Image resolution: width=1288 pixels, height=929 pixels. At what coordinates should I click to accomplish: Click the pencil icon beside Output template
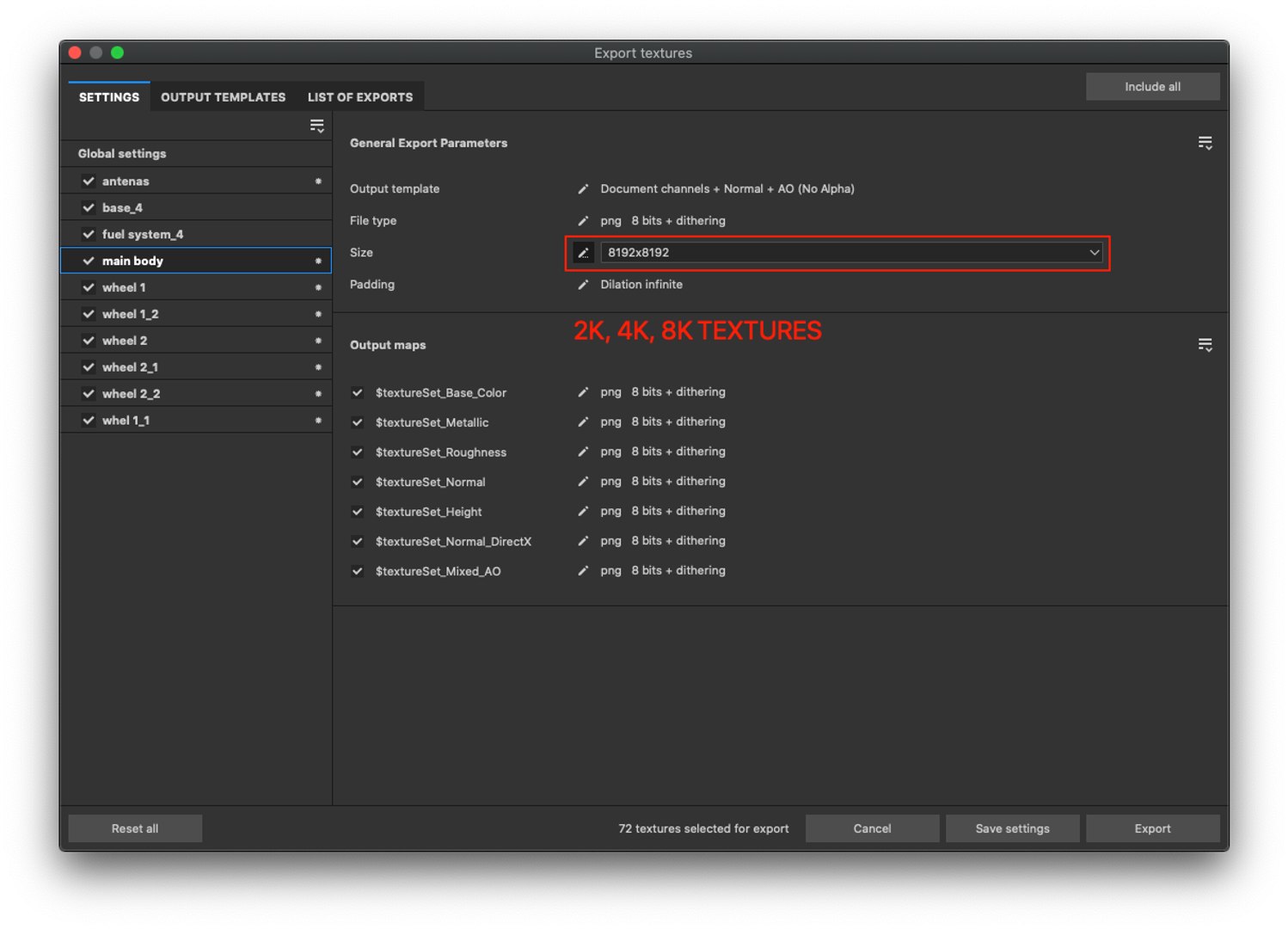click(x=583, y=189)
